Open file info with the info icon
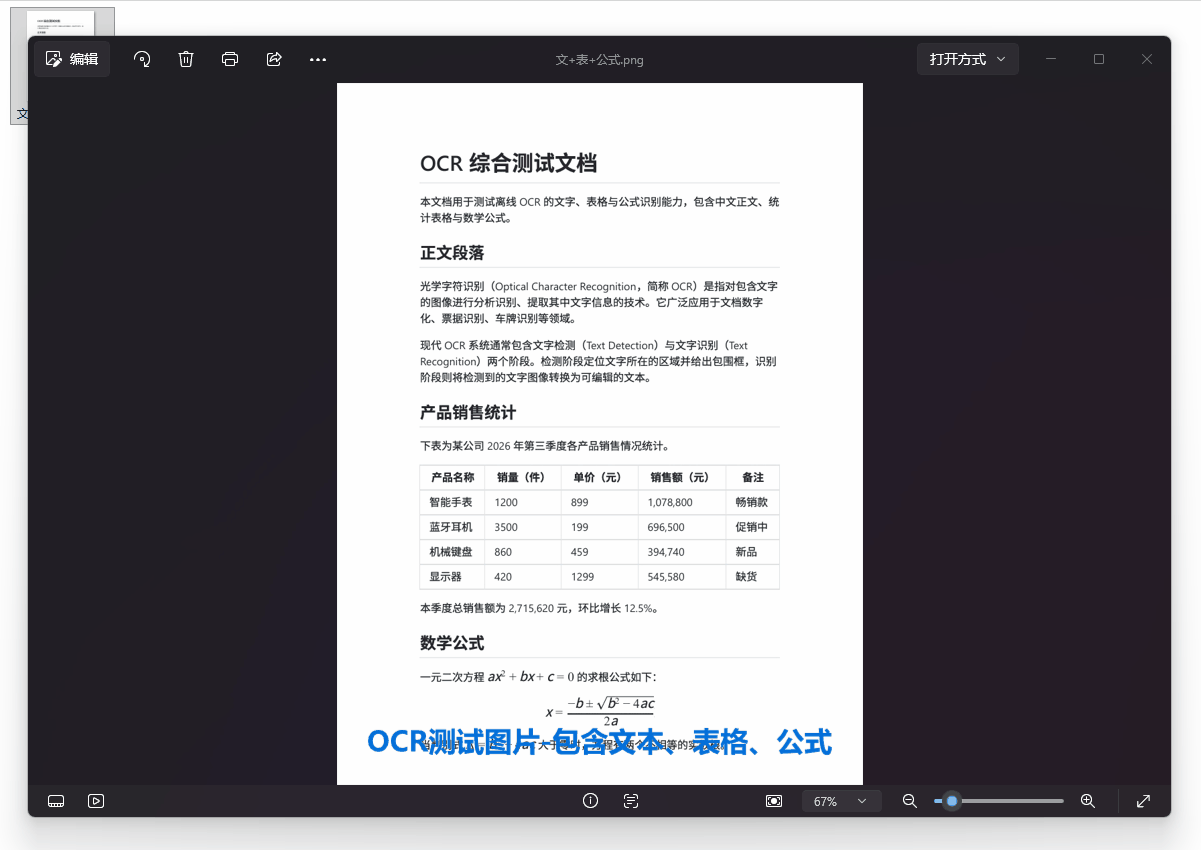This screenshot has width=1201, height=850. point(590,801)
